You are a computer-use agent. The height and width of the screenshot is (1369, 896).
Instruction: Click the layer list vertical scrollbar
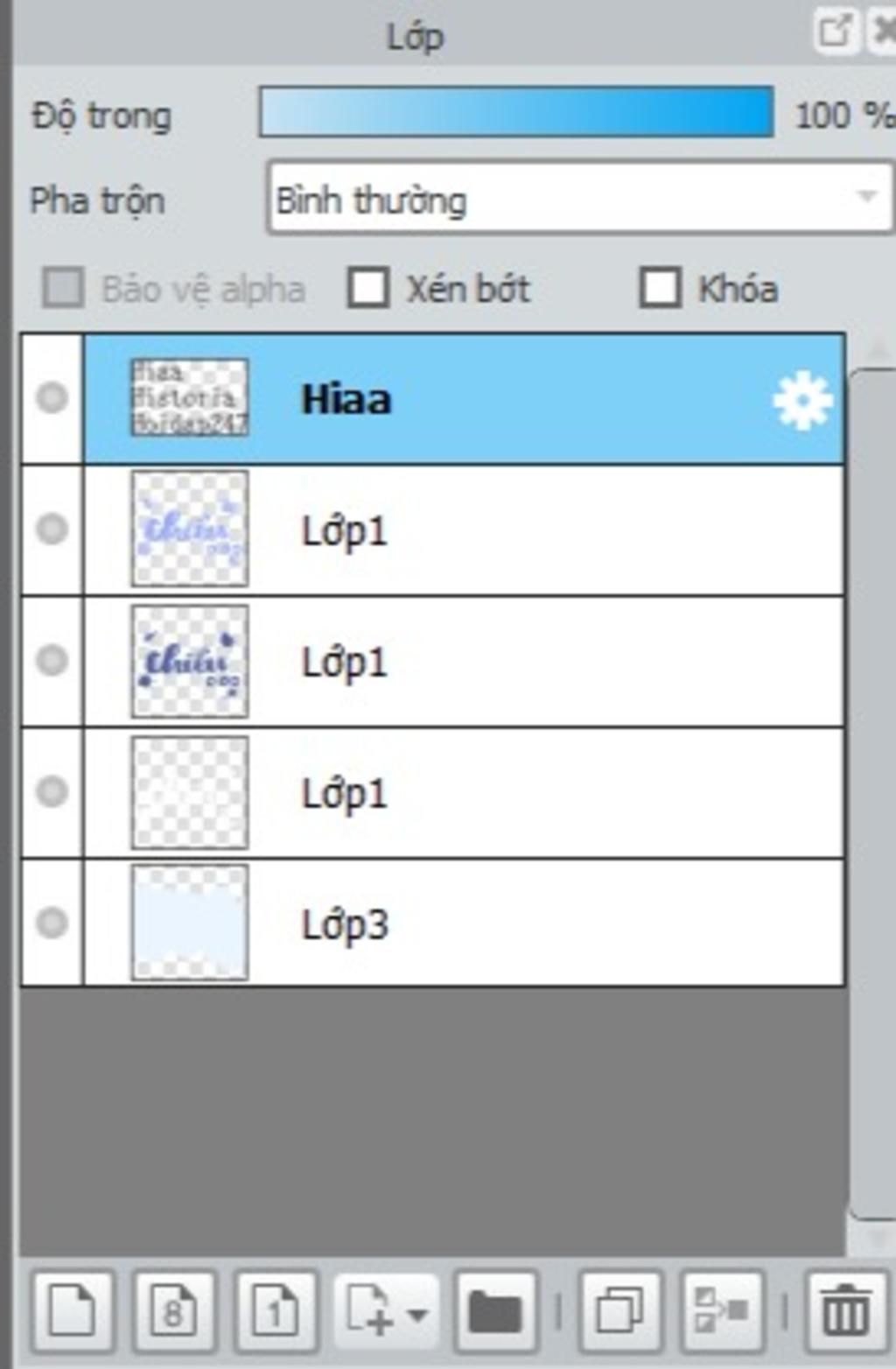click(871, 793)
